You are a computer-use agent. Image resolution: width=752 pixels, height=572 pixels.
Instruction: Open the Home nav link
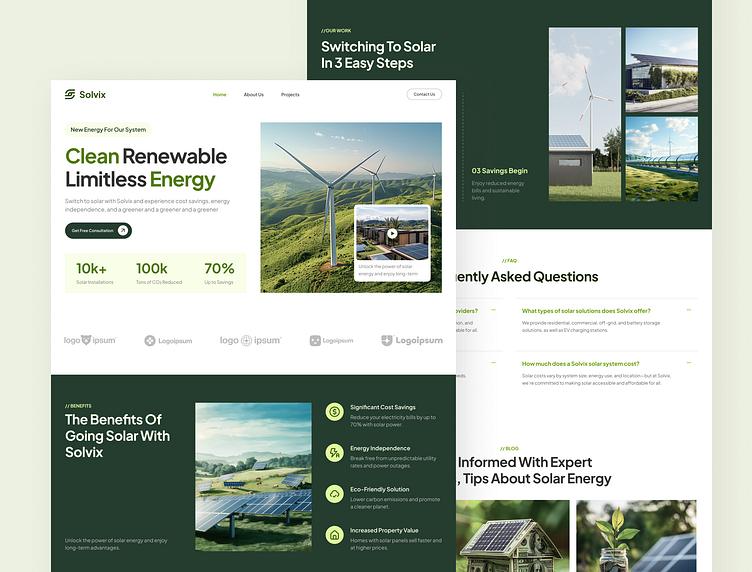tap(219, 94)
